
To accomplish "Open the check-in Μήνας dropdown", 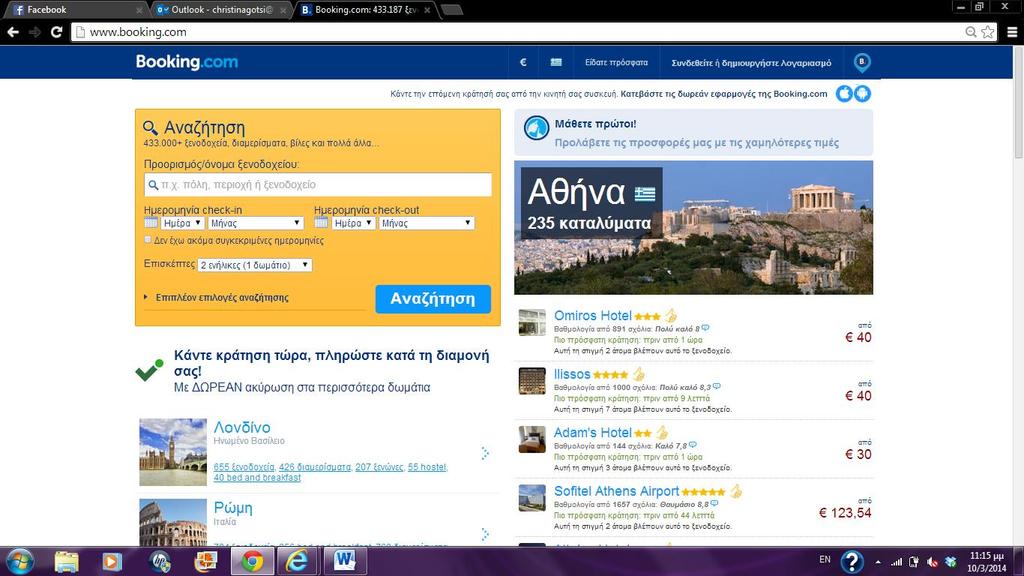I will (255, 223).
